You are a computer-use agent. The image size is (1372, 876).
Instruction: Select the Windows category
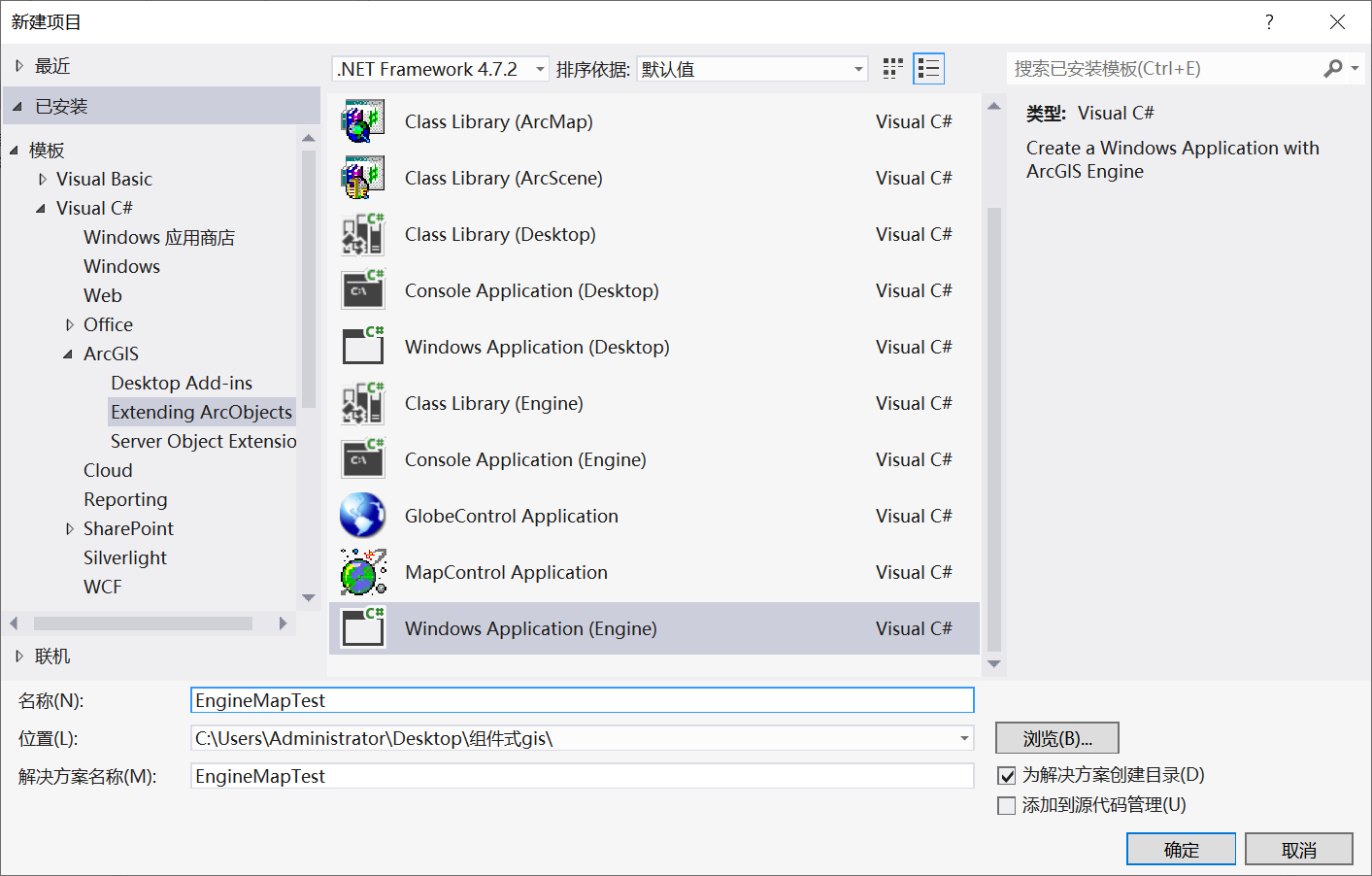click(x=121, y=266)
